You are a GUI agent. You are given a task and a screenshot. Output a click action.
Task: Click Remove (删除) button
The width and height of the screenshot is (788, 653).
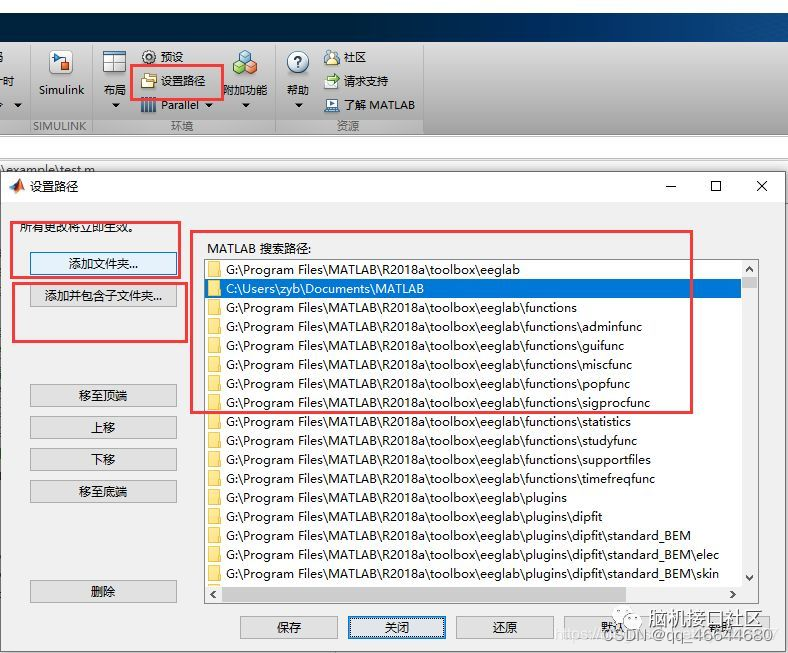pyautogui.click(x=103, y=592)
